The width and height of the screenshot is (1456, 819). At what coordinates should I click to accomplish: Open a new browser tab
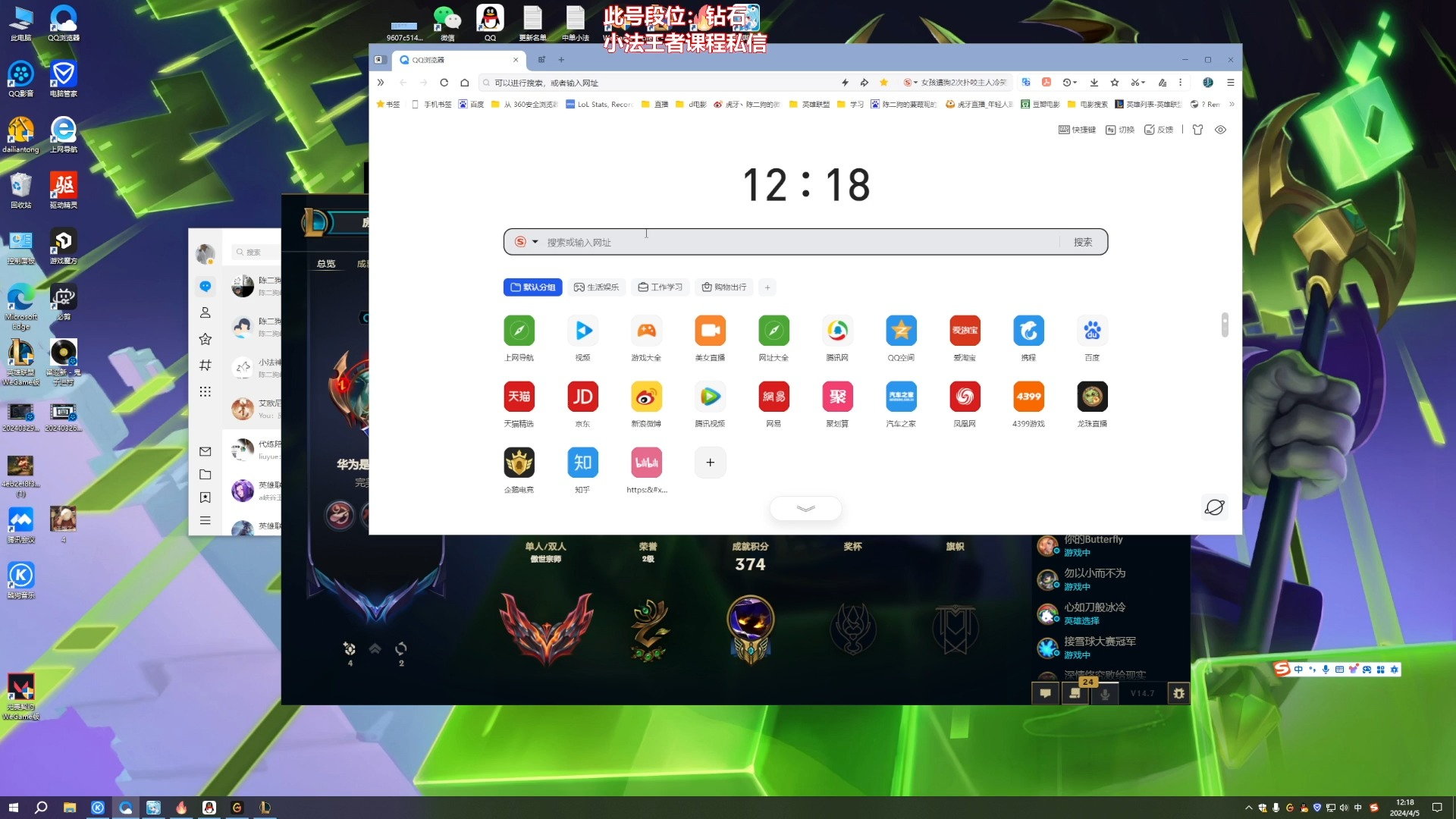(x=561, y=60)
